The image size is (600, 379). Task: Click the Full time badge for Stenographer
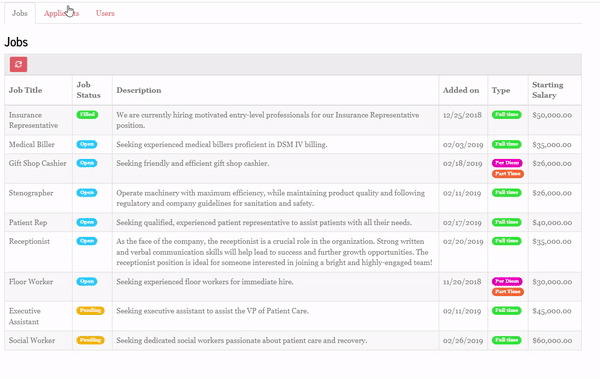[507, 193]
